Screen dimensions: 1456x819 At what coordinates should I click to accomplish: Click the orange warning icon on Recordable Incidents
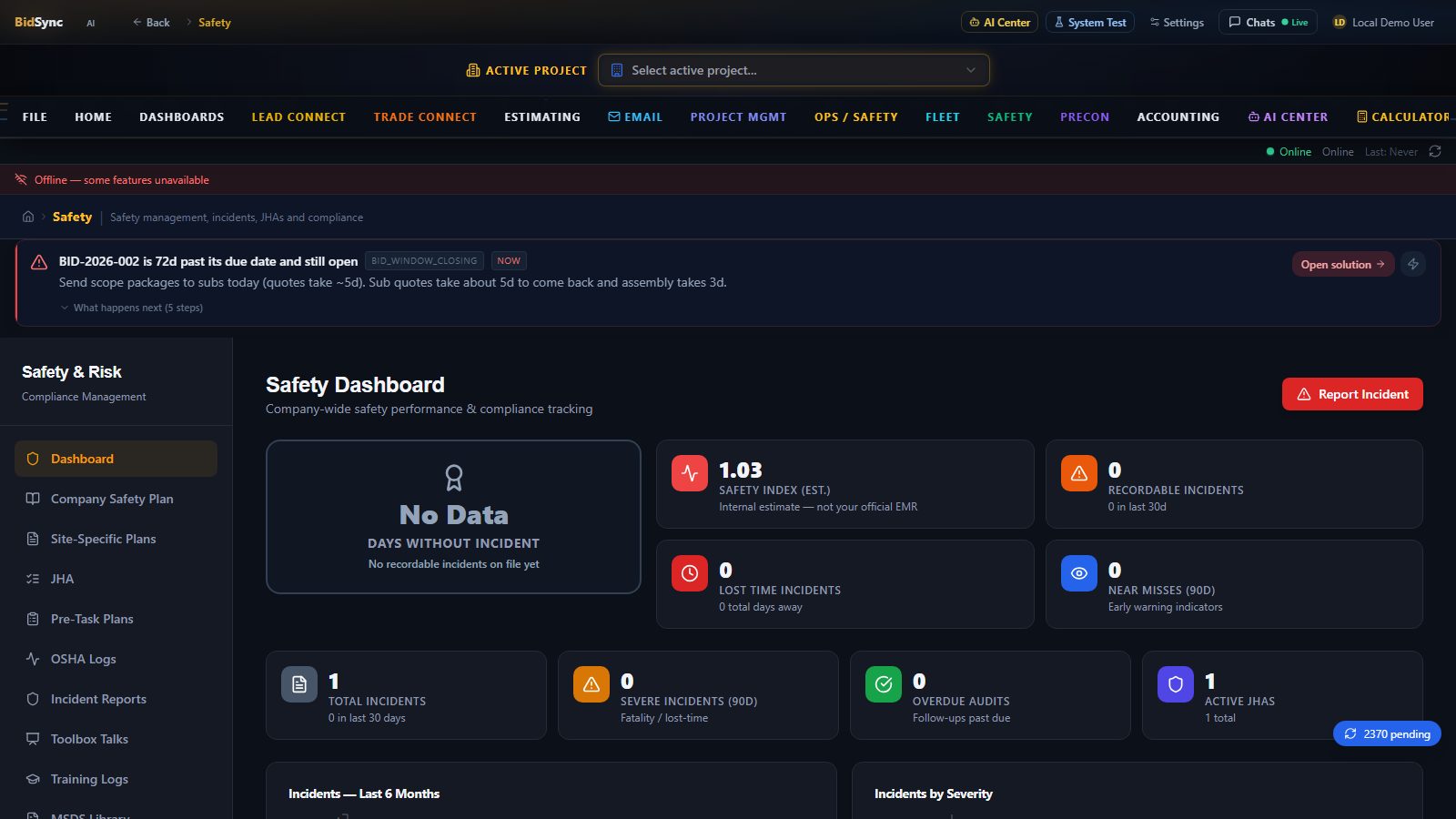[1079, 473]
